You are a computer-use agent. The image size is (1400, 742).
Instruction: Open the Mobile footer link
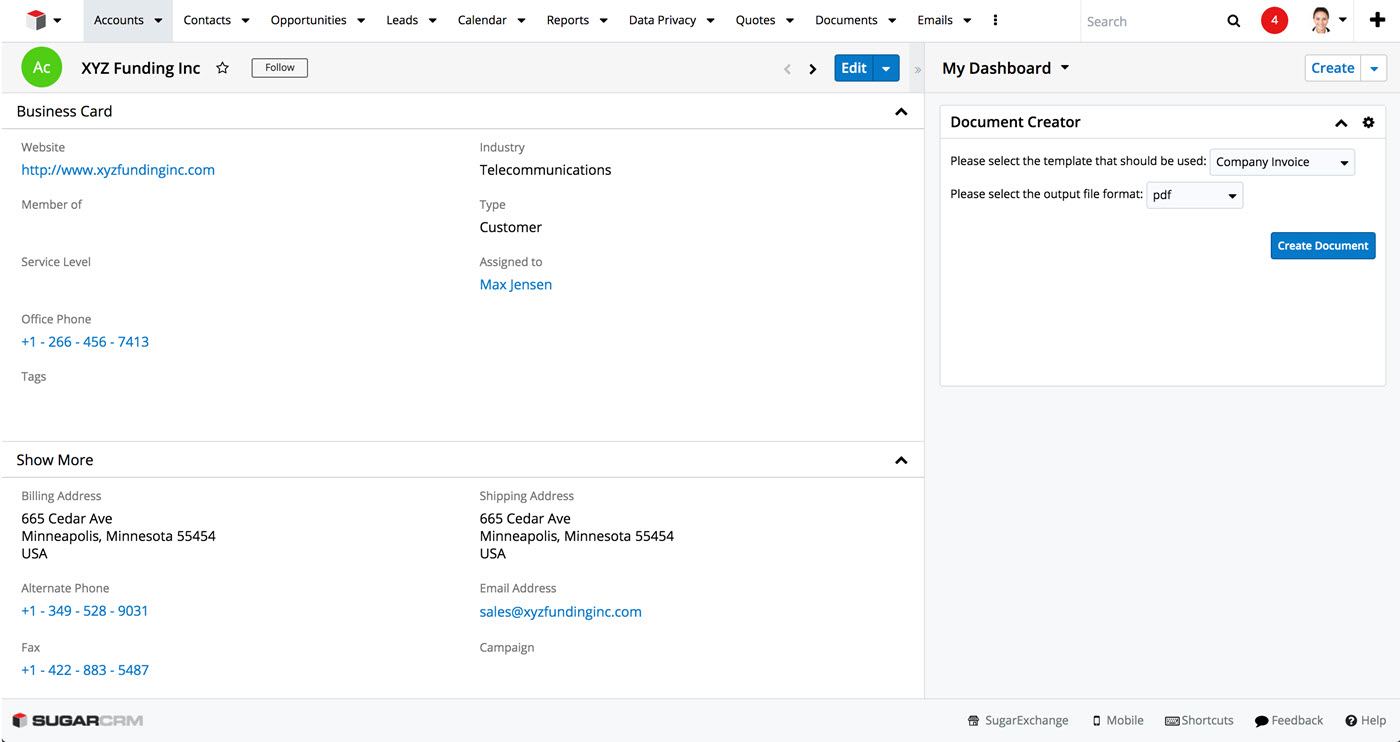pos(1117,720)
